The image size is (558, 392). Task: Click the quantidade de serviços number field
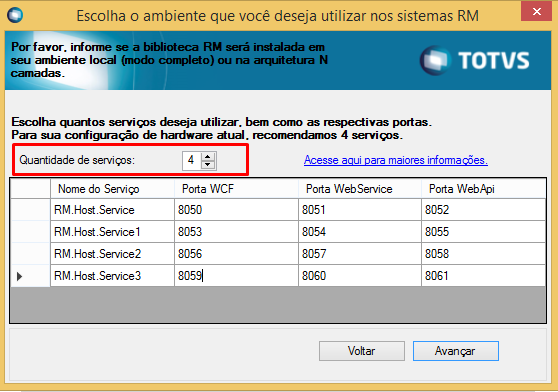[x=192, y=160]
